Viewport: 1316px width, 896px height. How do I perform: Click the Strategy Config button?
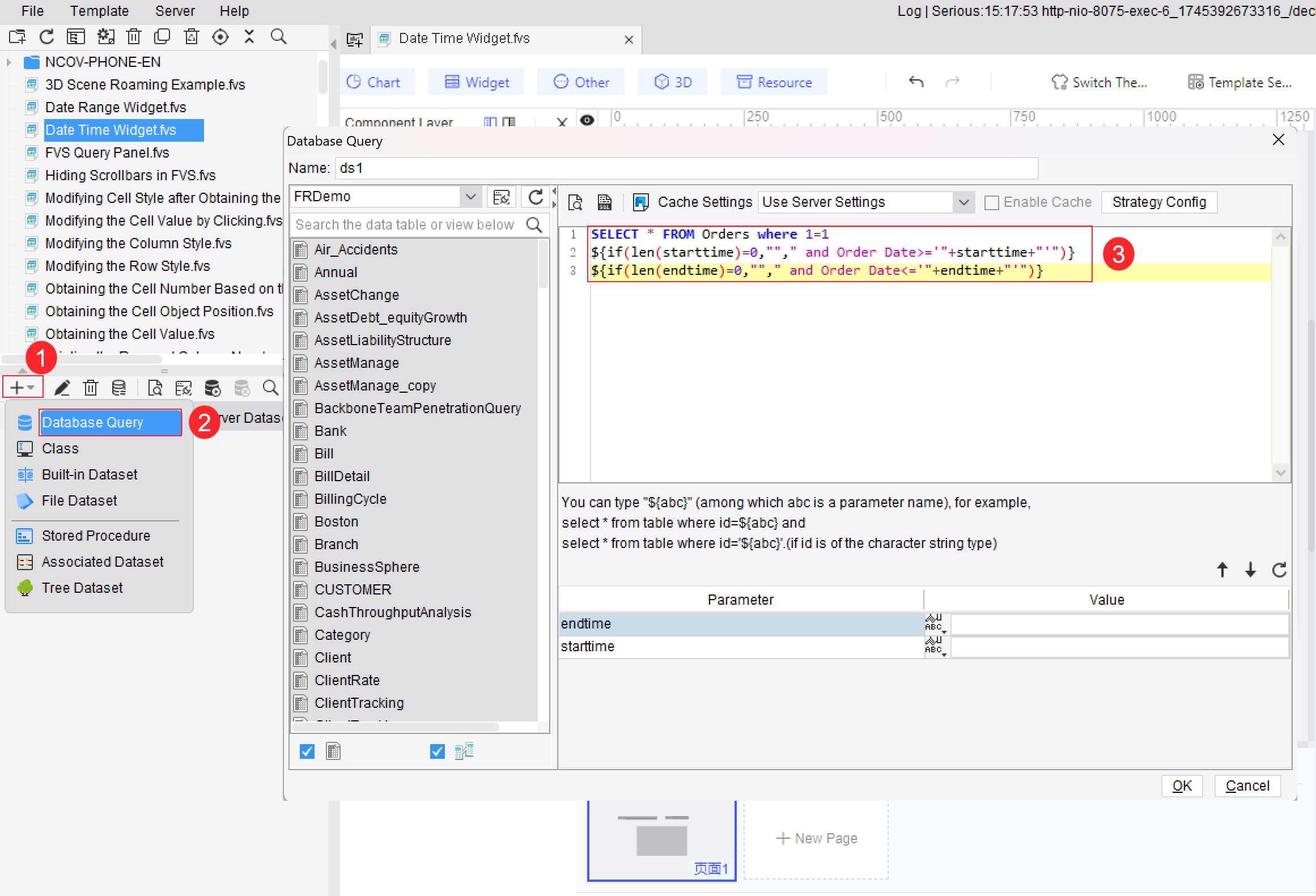coord(1159,202)
